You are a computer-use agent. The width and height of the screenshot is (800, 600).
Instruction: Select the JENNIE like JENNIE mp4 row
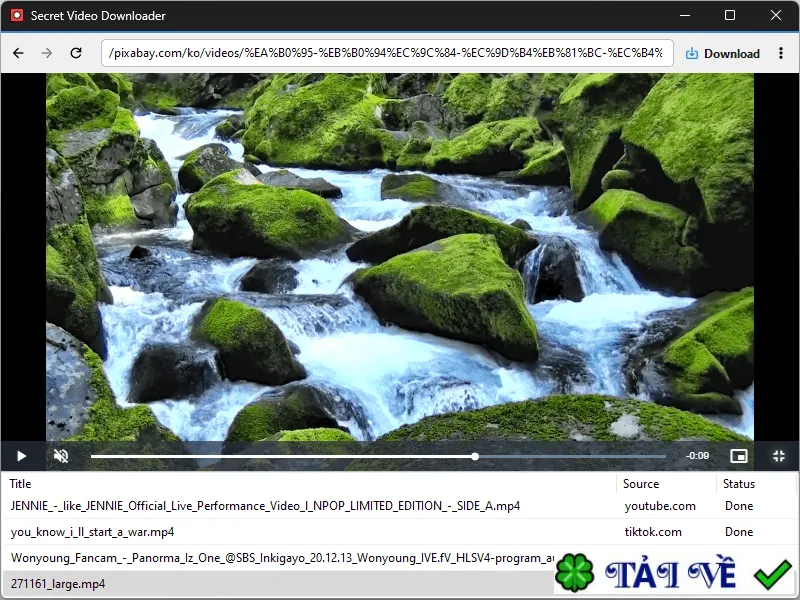[x=399, y=506]
